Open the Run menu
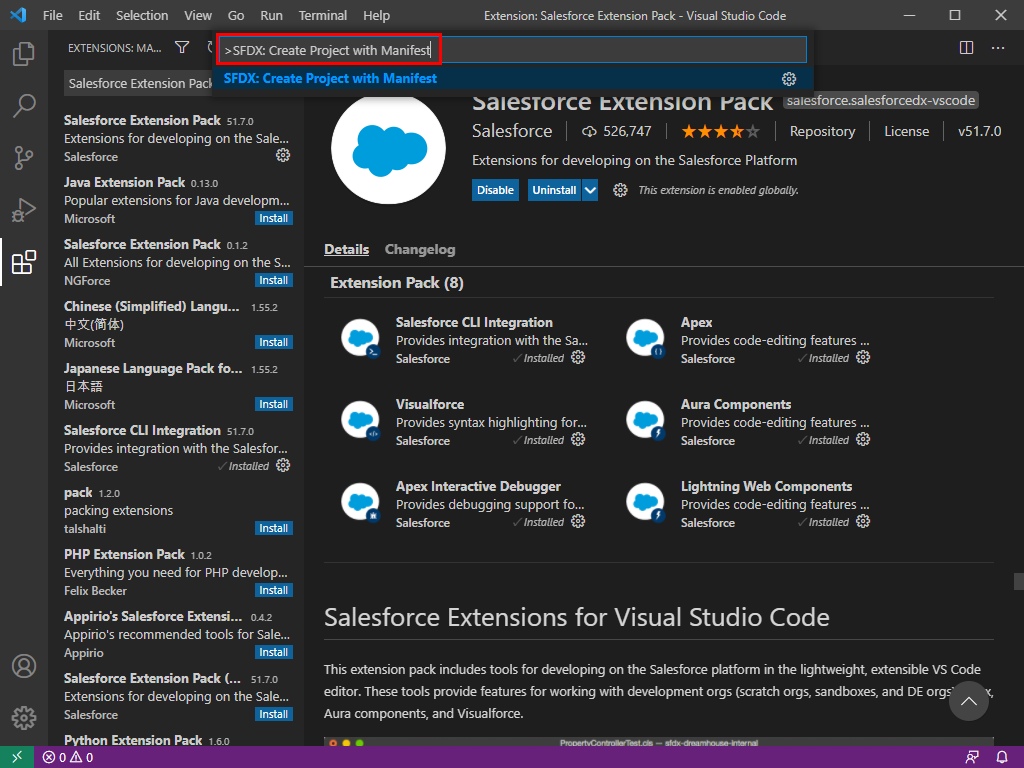The height and width of the screenshot is (768, 1024). click(271, 15)
